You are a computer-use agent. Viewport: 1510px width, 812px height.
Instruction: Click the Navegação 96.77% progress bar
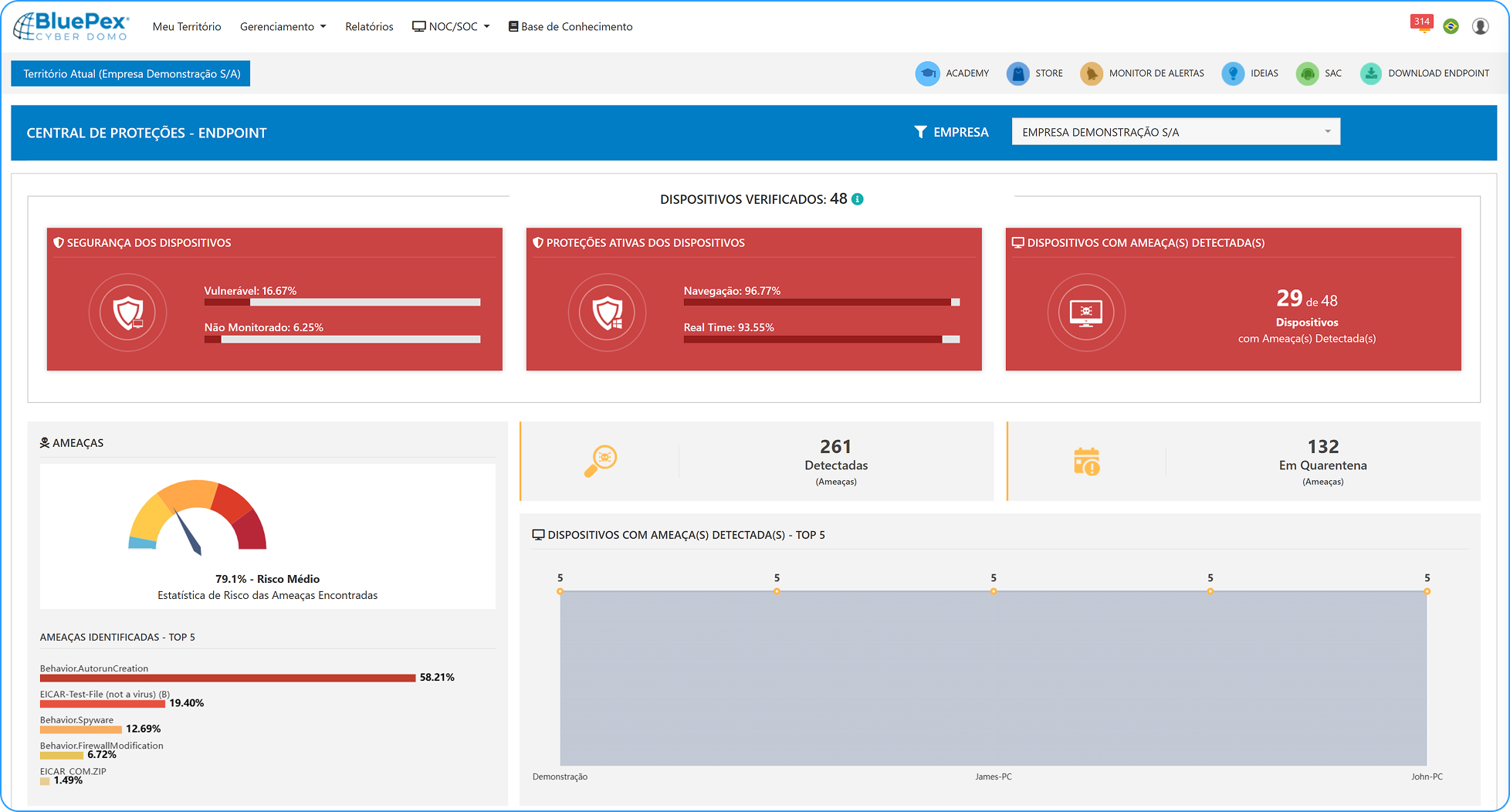pyautogui.click(x=821, y=303)
